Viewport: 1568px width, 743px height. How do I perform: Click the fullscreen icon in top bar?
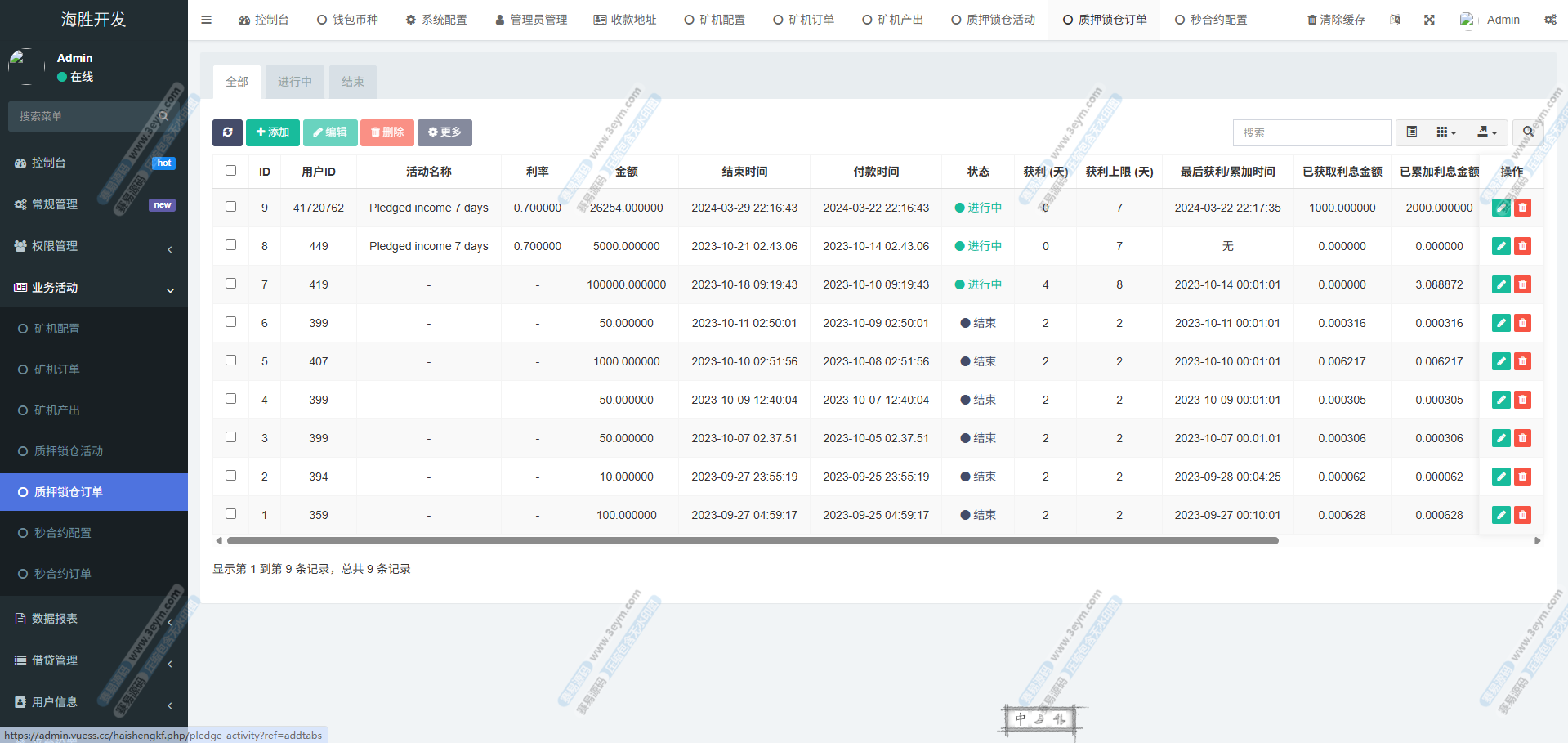pyautogui.click(x=1429, y=20)
